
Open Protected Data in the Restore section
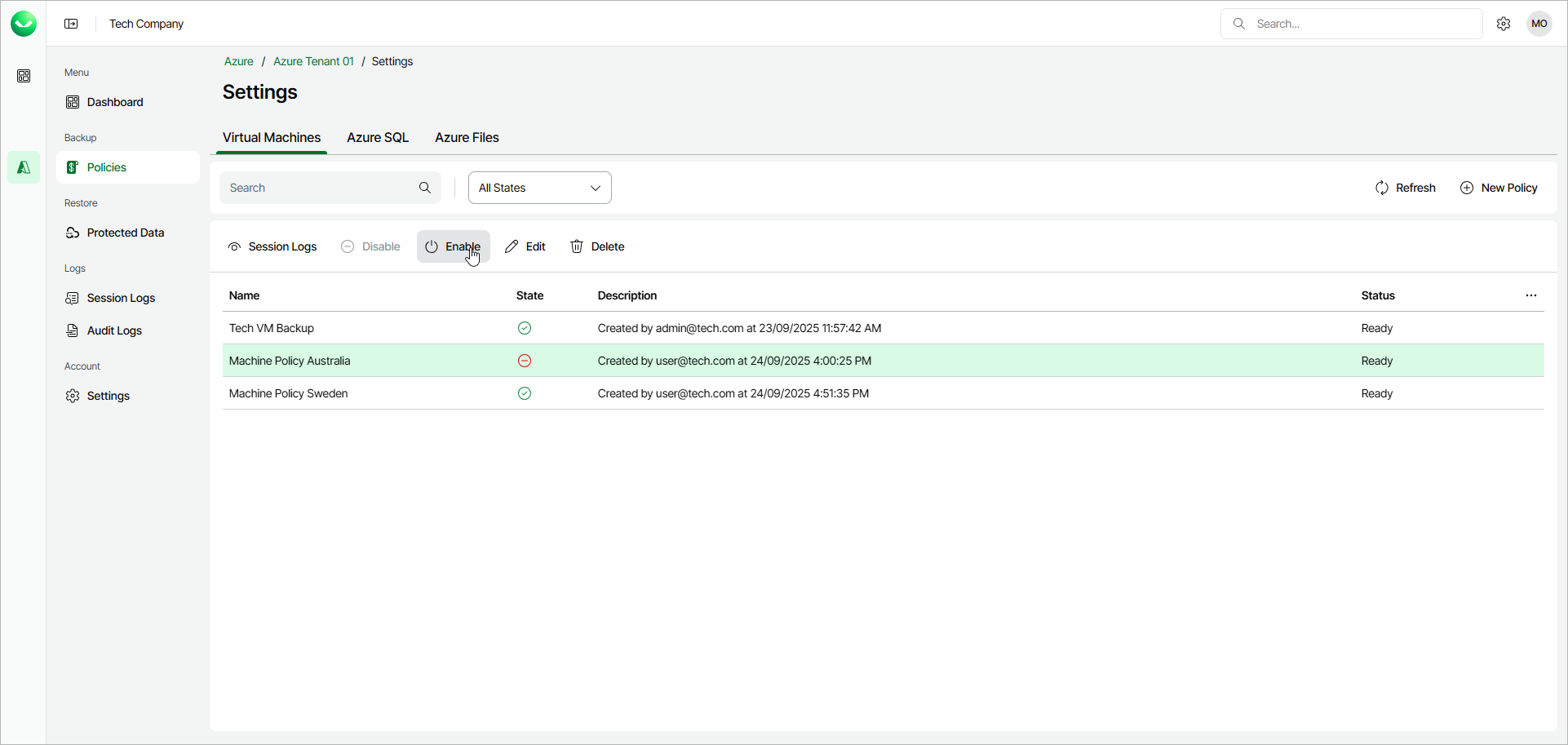(125, 233)
